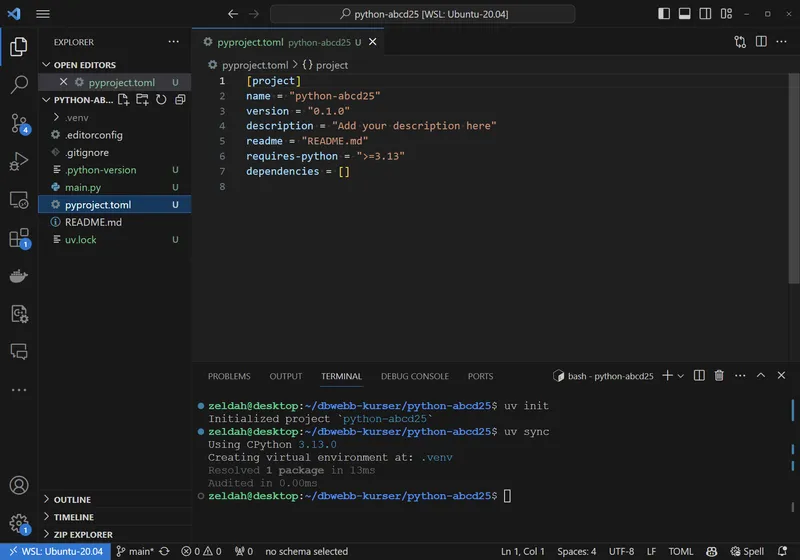Screen dimensions: 800x560
Task: Split the editor to the right
Action: click(761, 42)
